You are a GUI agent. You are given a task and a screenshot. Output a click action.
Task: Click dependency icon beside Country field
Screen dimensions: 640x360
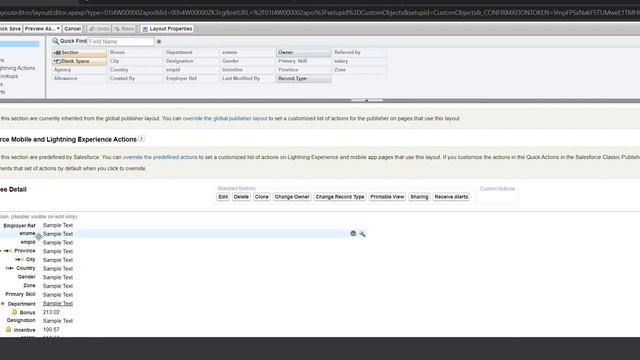coord(9,268)
